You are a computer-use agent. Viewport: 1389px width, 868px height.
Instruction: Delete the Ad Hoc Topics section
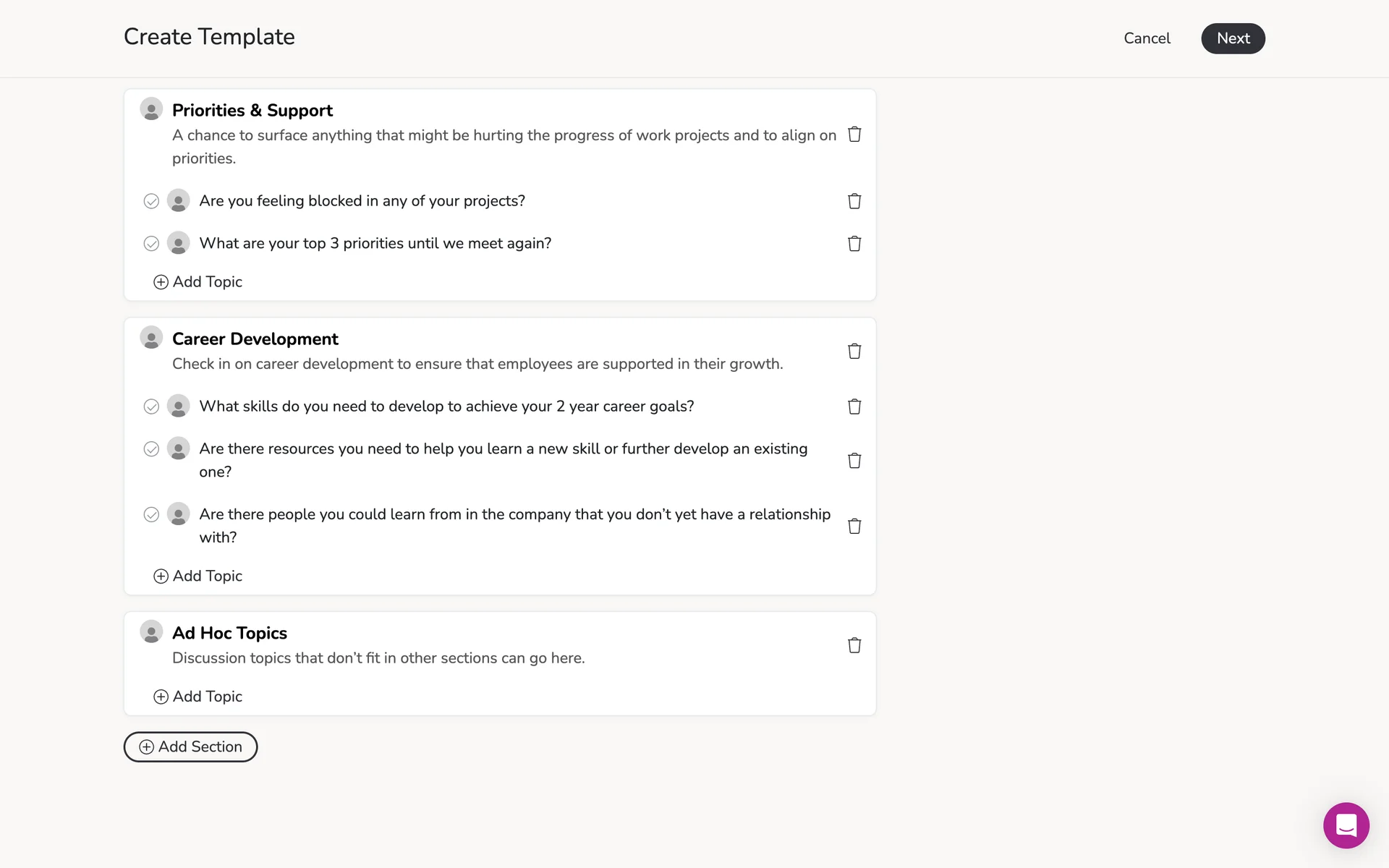[854, 645]
